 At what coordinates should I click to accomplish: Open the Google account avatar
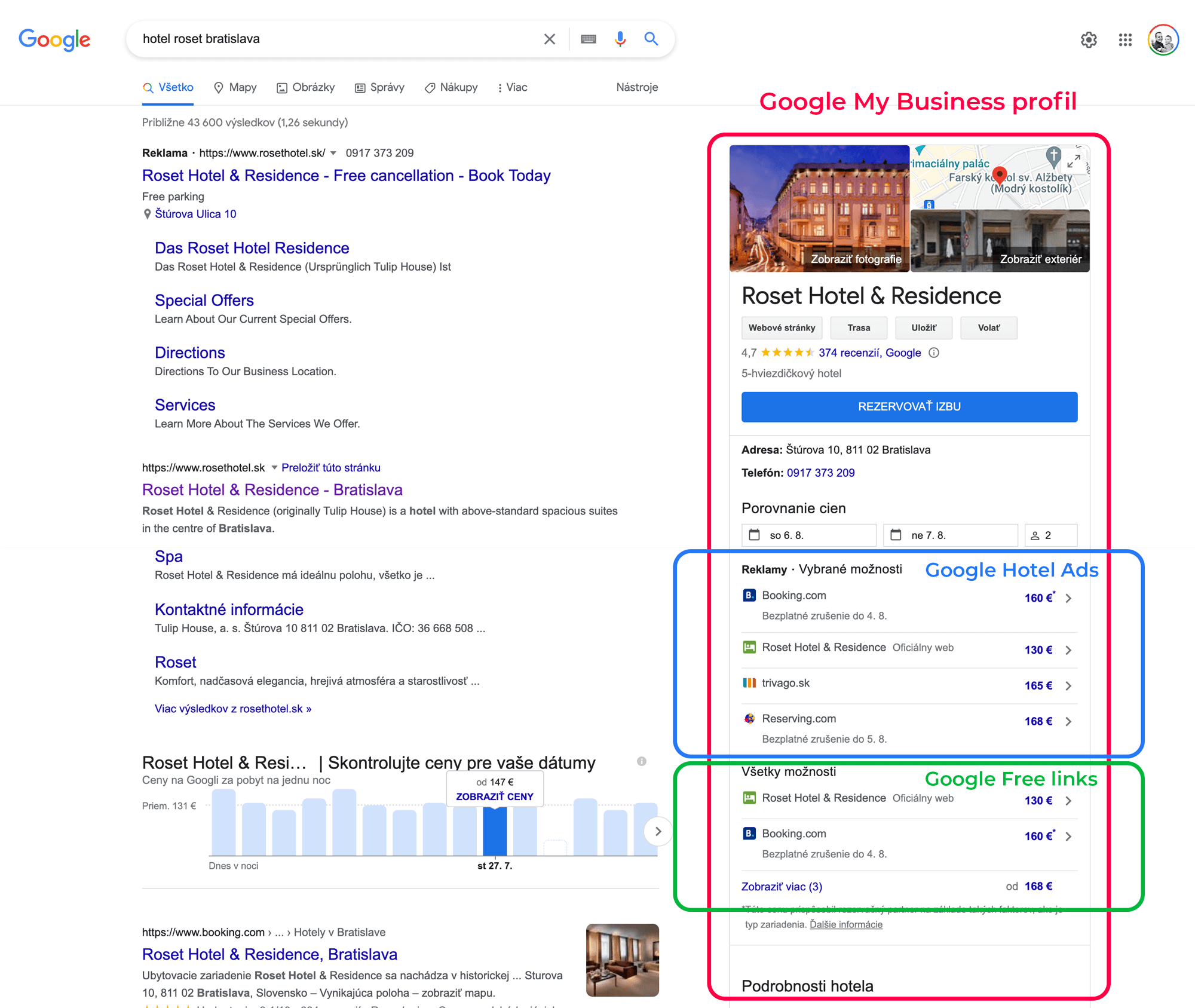(1163, 40)
